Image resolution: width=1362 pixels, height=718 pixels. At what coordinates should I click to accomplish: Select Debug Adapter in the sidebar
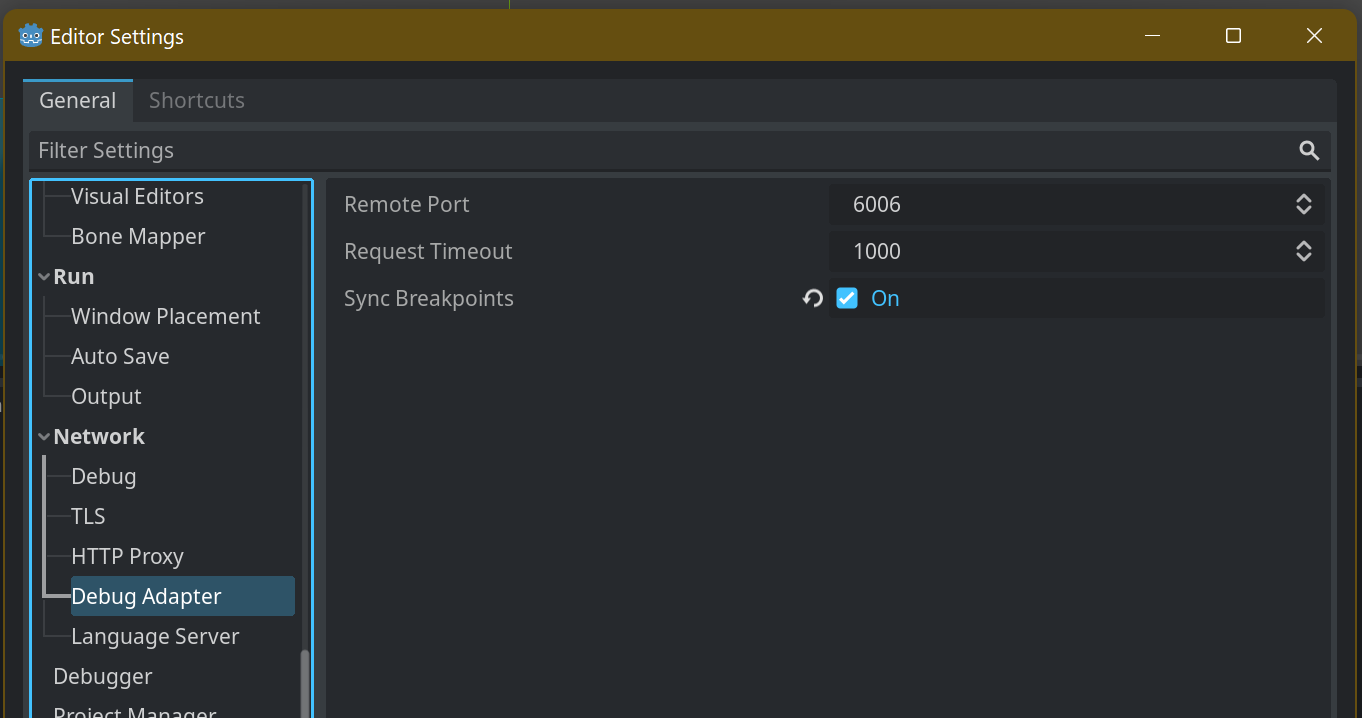point(146,596)
